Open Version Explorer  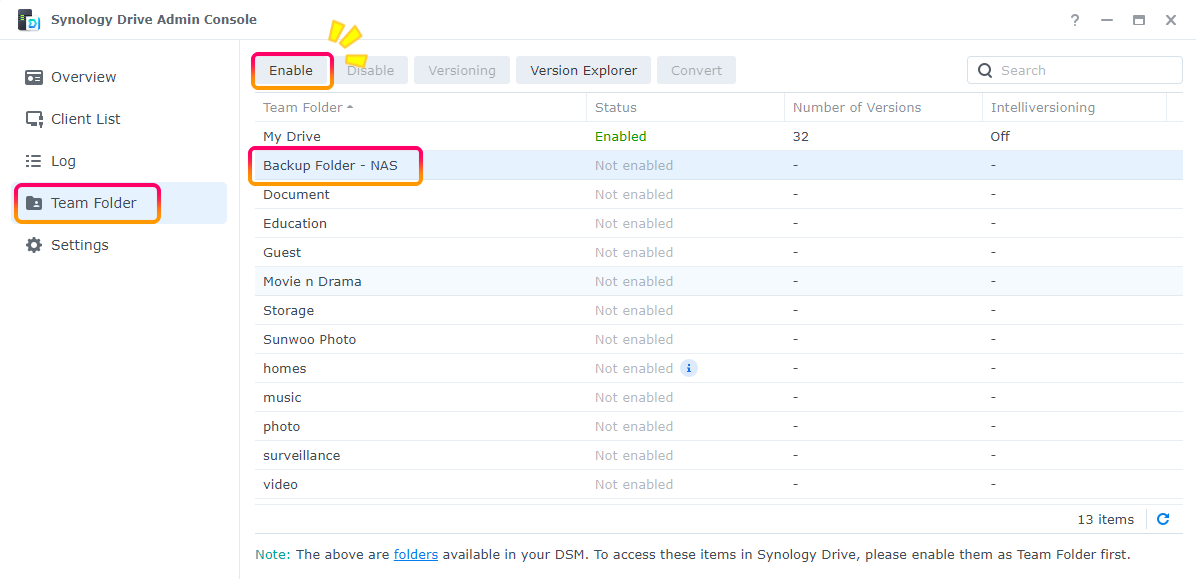(x=584, y=70)
